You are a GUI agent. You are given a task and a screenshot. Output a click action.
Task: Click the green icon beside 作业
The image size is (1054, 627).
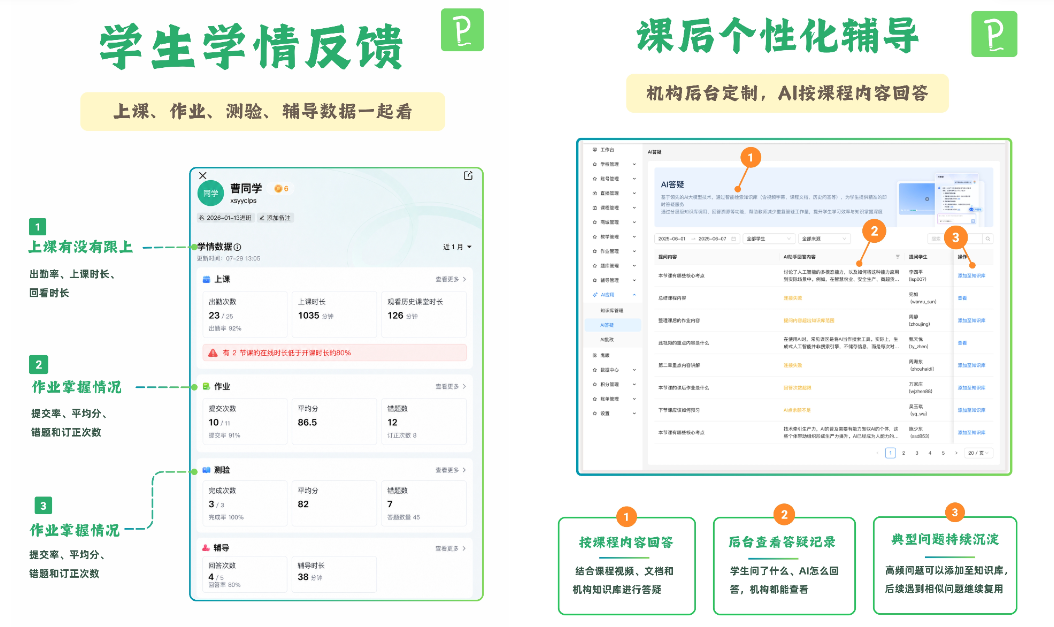point(206,386)
